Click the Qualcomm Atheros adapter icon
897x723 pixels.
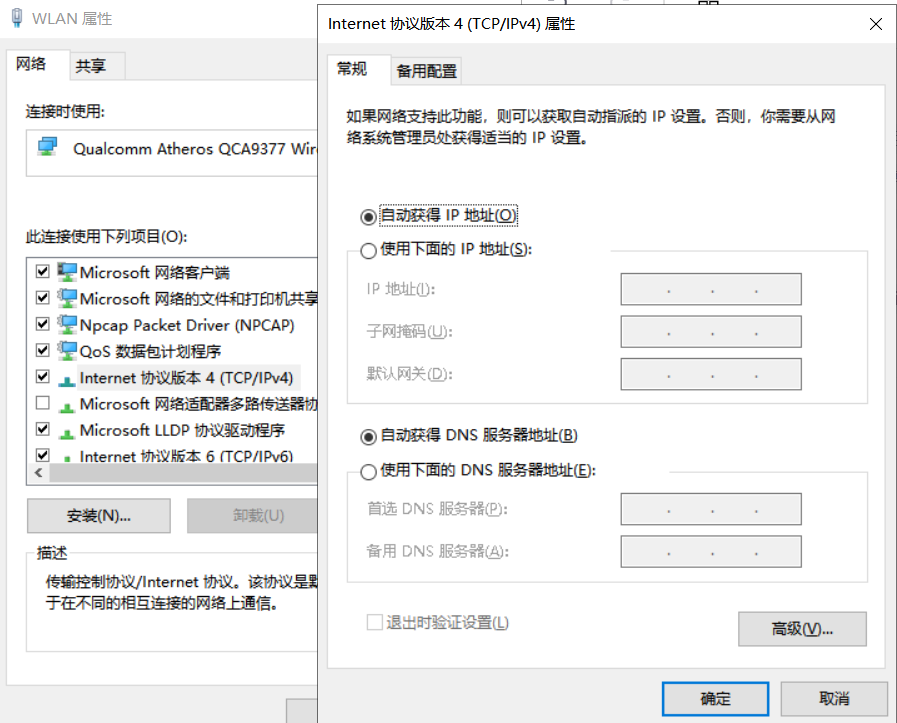coord(47,147)
